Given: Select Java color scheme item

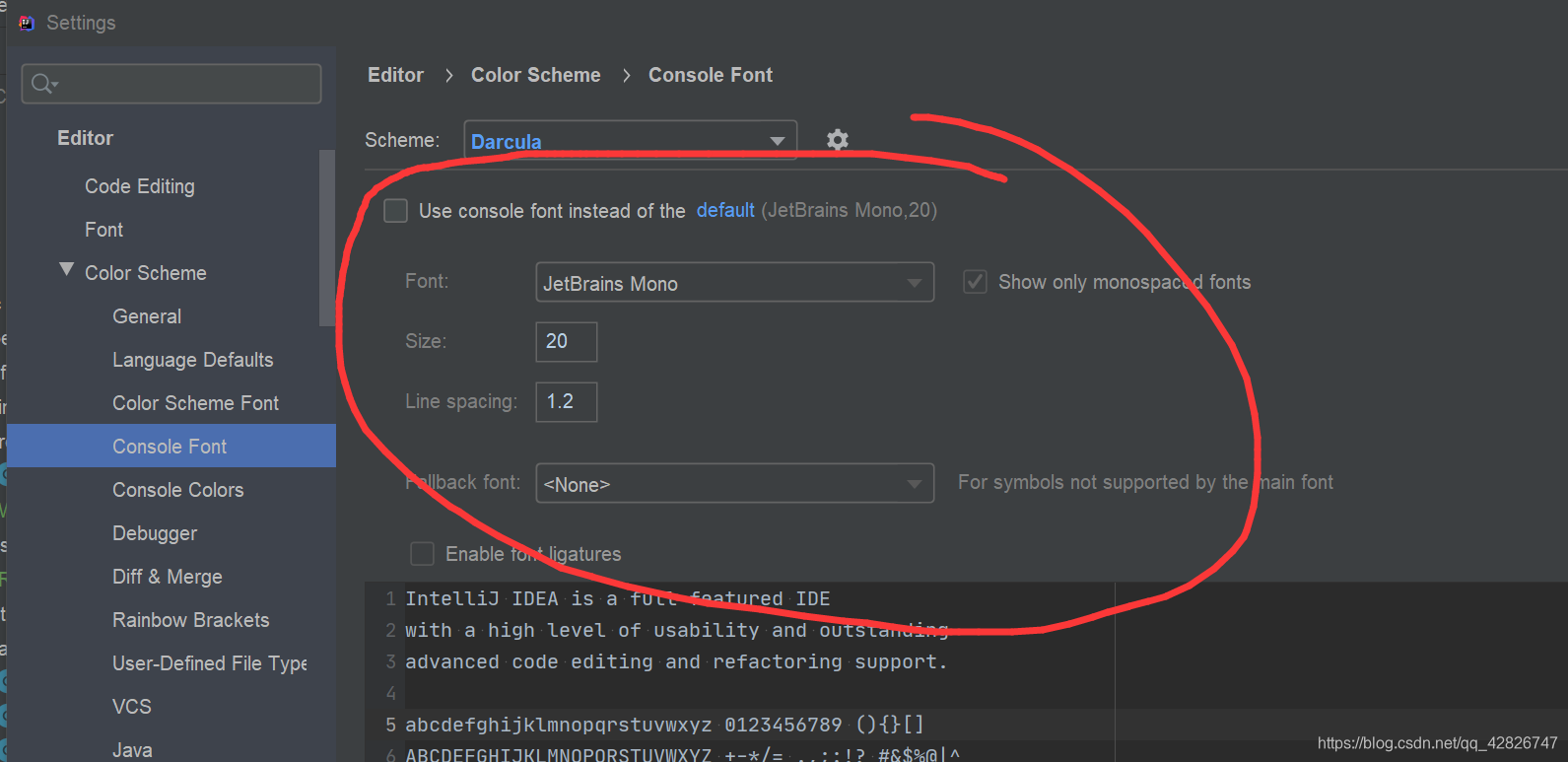Looking at the screenshot, I should tap(132, 750).
